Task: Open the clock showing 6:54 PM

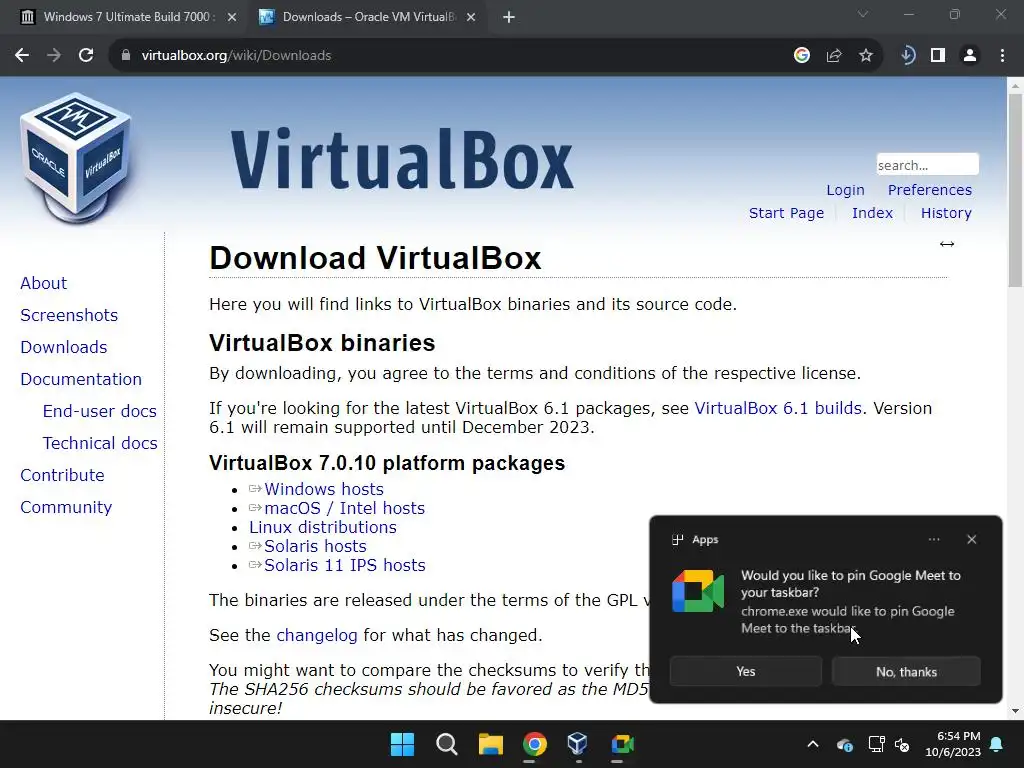Action: 953,744
